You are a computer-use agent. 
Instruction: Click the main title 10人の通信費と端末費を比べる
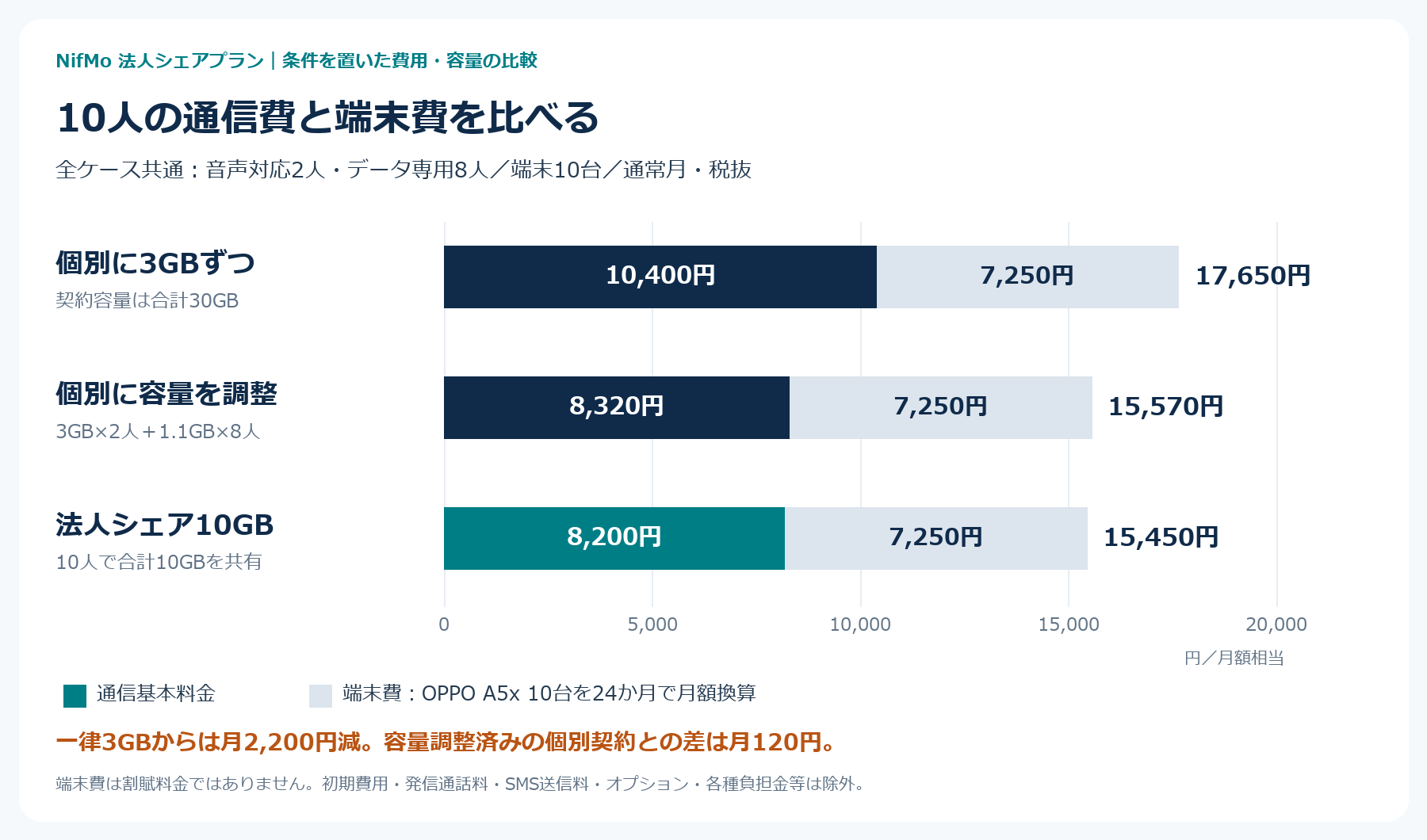[x=327, y=117]
